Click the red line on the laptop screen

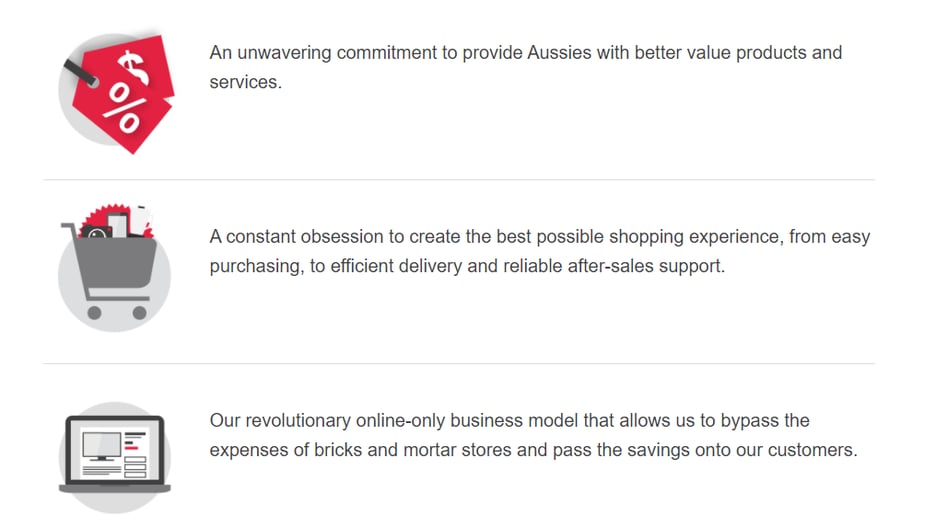coord(131,447)
